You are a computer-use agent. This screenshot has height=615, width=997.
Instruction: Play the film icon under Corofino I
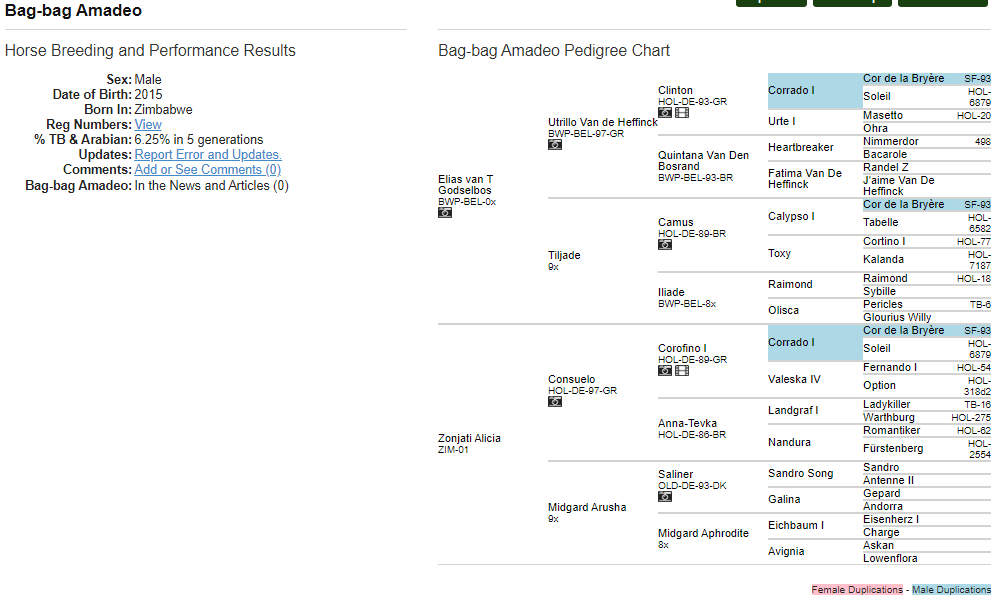[682, 371]
